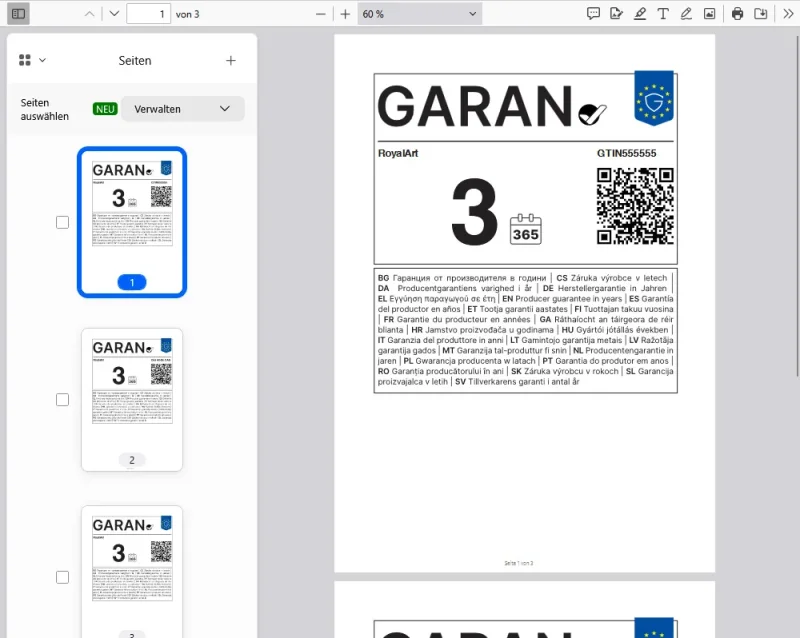Screen dimensions: 800x638
Task: Click the large '3' number on the page
Action: [474, 212]
